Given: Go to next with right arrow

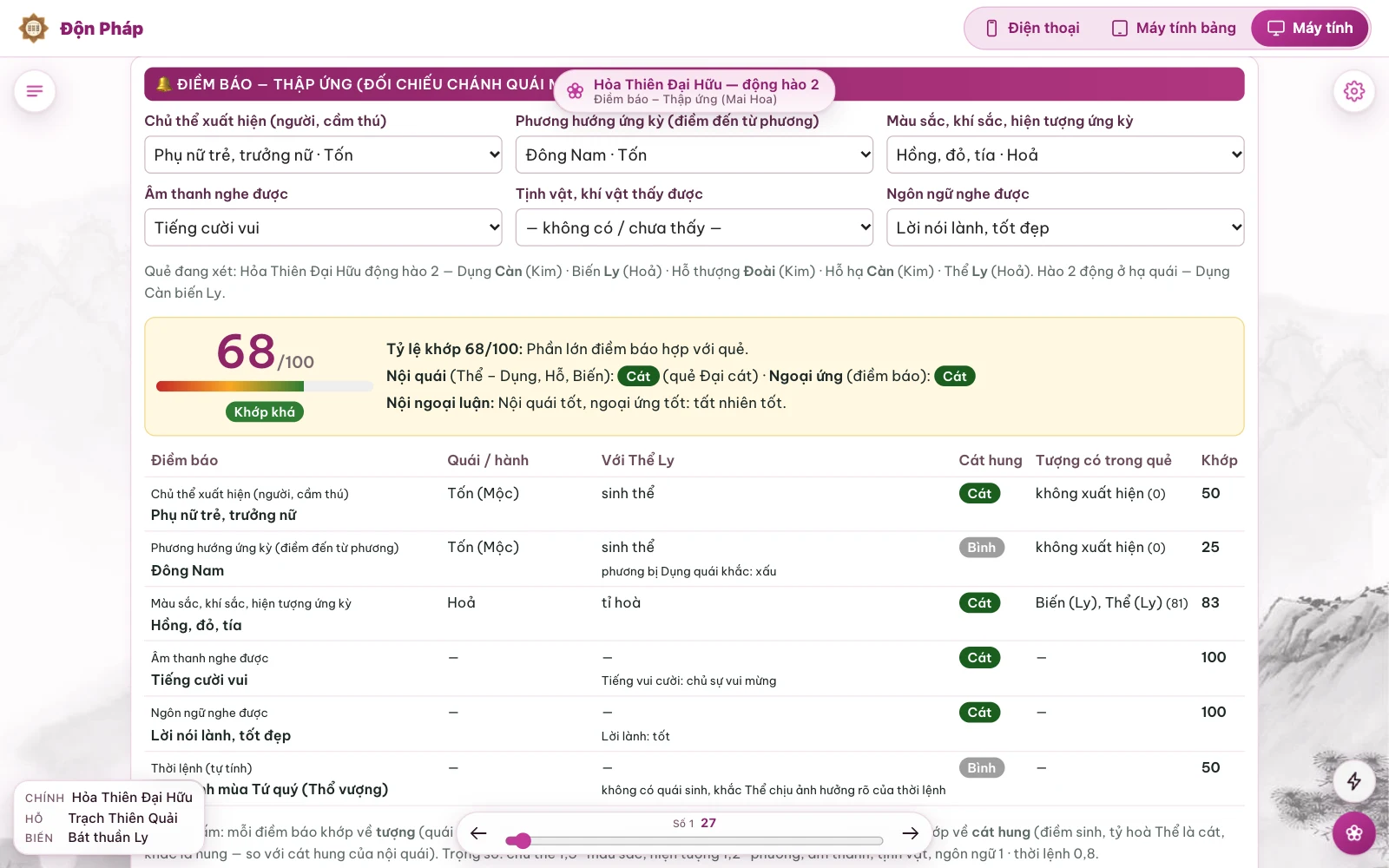Looking at the screenshot, I should coord(910,833).
